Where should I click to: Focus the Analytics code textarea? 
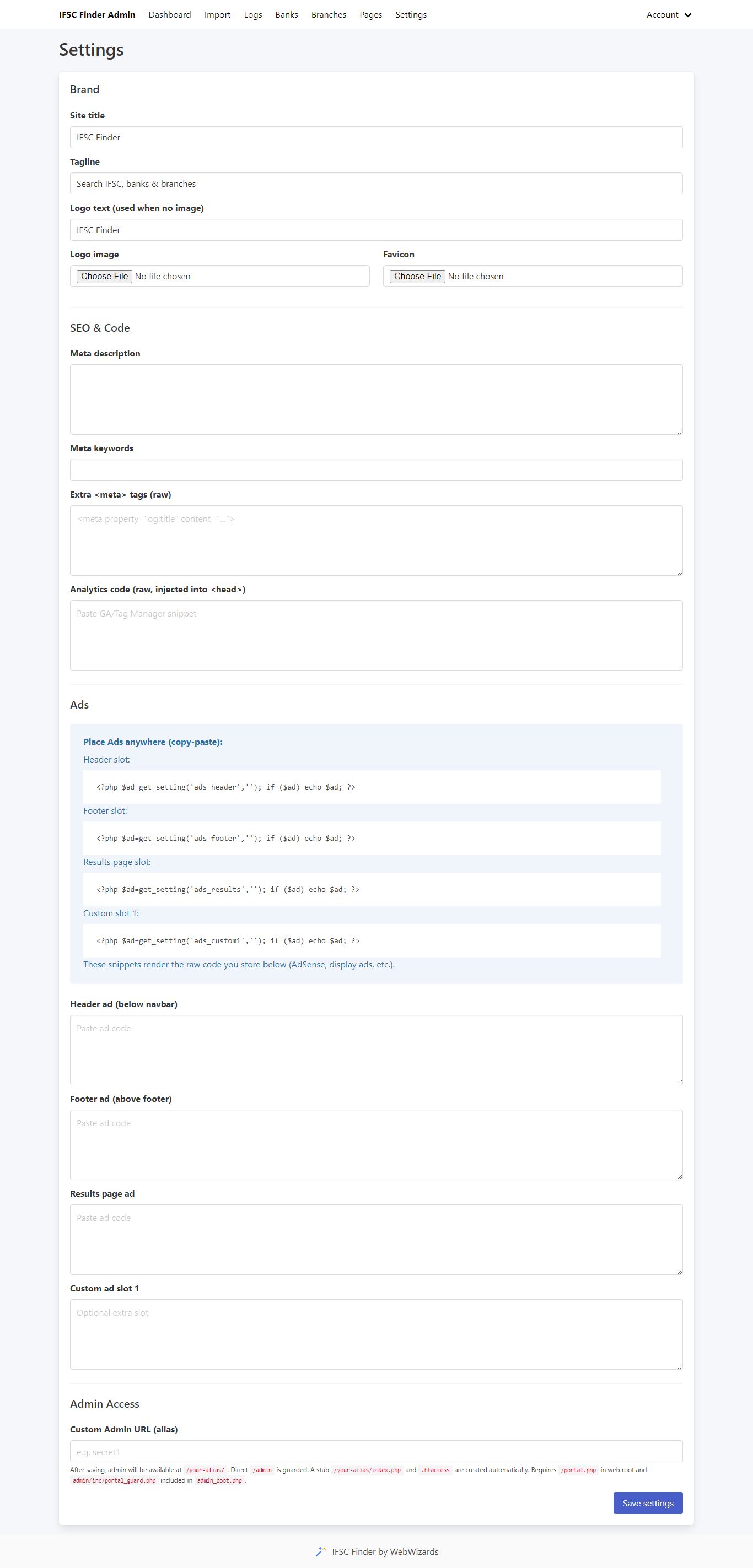coord(376,635)
